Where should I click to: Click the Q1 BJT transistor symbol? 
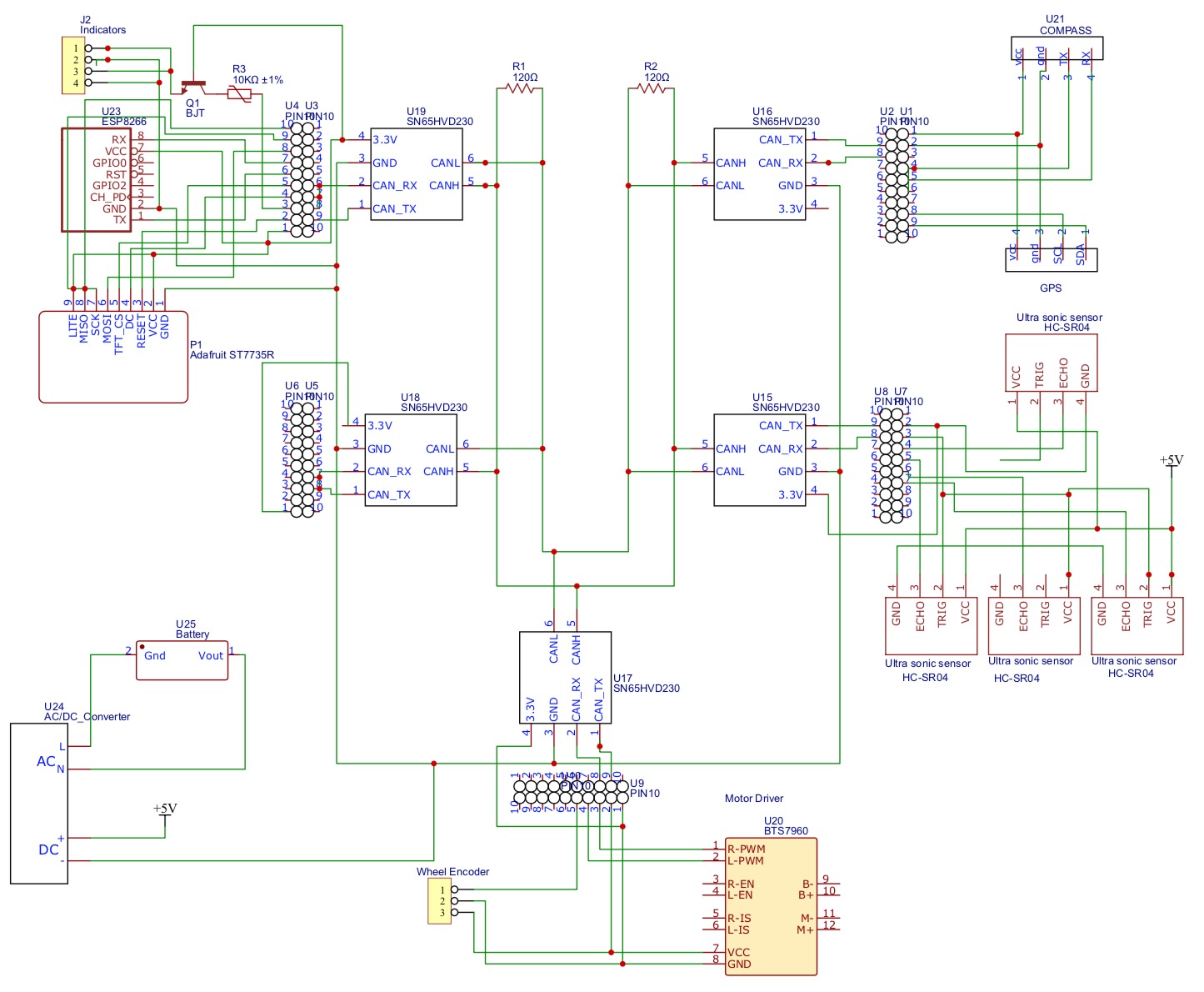click(193, 86)
